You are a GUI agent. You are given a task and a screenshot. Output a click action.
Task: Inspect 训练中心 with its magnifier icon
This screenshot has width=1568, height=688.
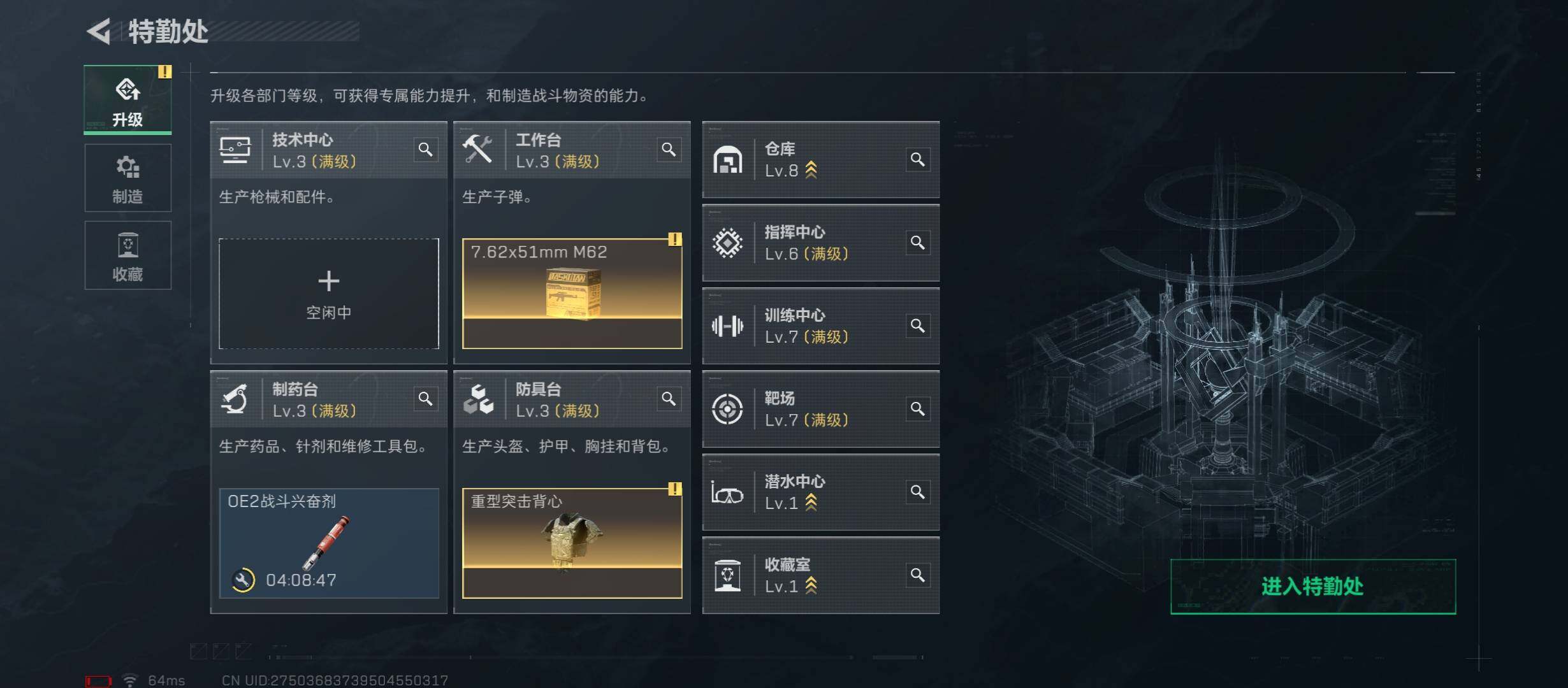(918, 326)
